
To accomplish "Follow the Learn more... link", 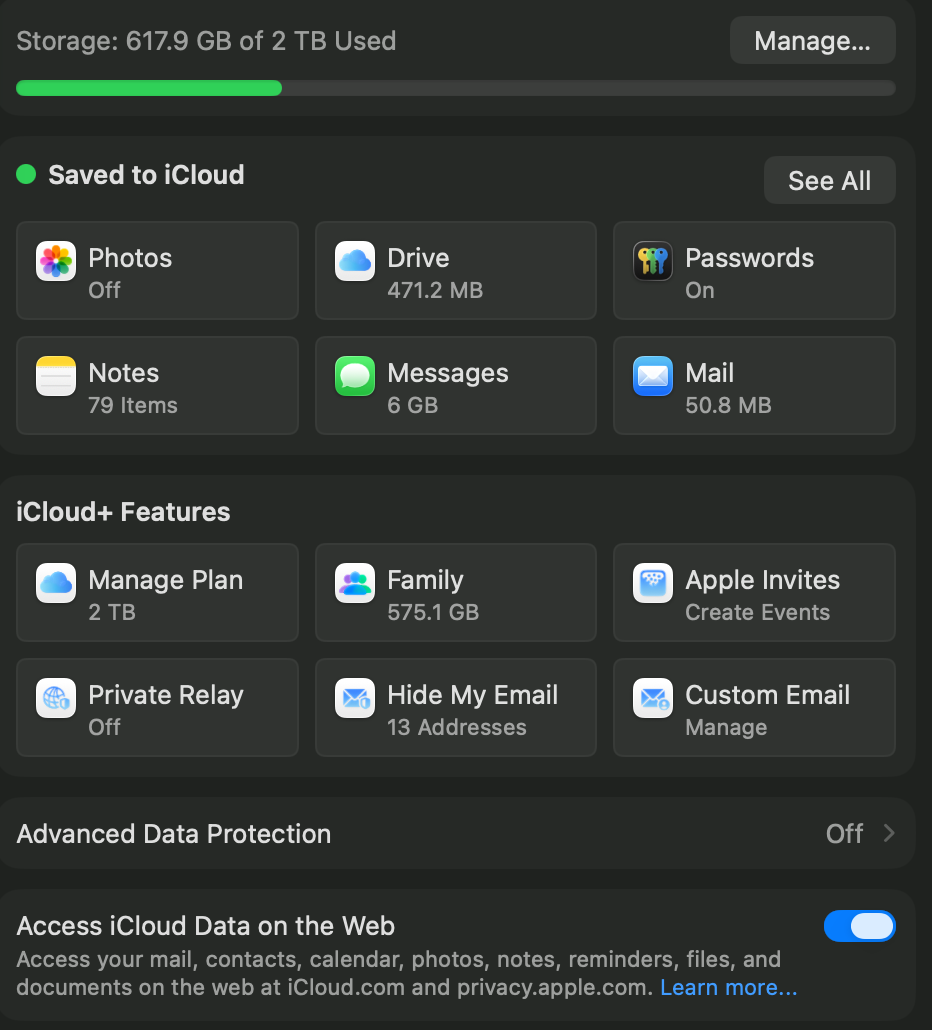I will pos(728,988).
